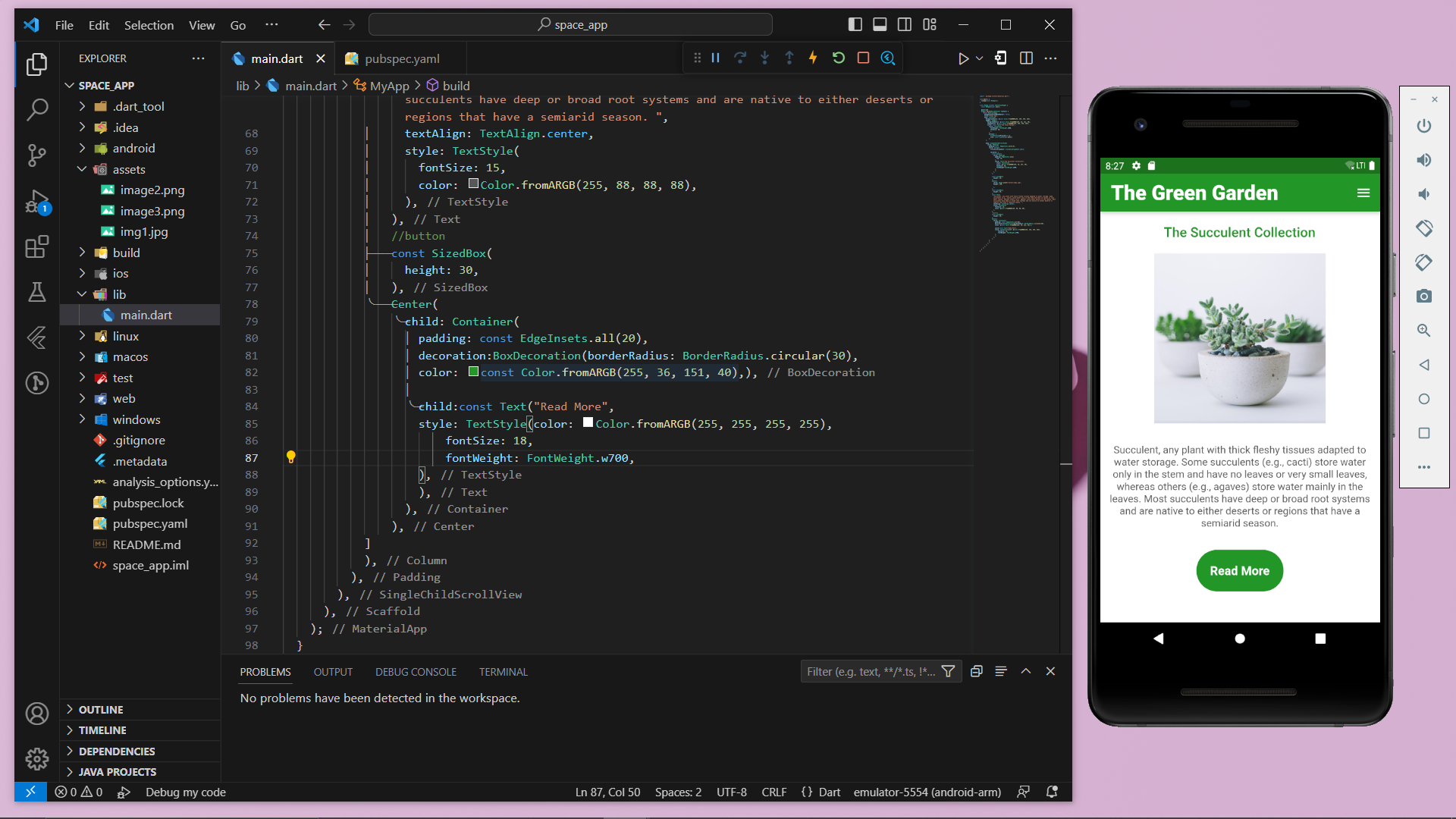This screenshot has height=819, width=1456.
Task: Click the green color swatch on line 82
Action: tap(473, 372)
